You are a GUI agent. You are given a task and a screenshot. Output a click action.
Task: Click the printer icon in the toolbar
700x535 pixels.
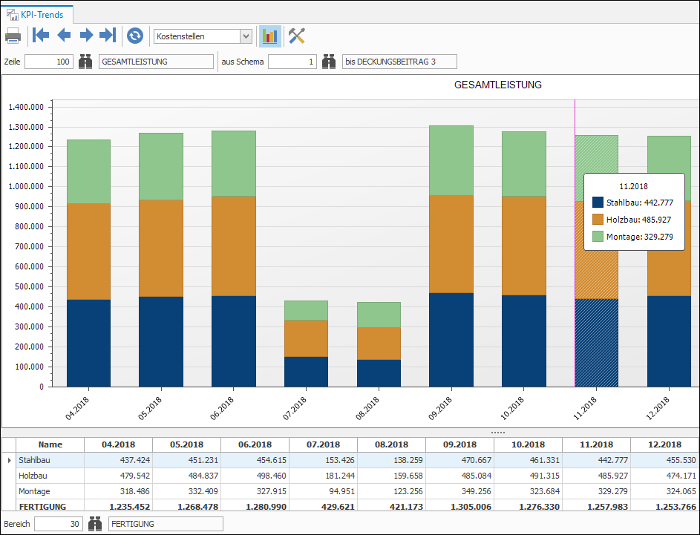13,36
